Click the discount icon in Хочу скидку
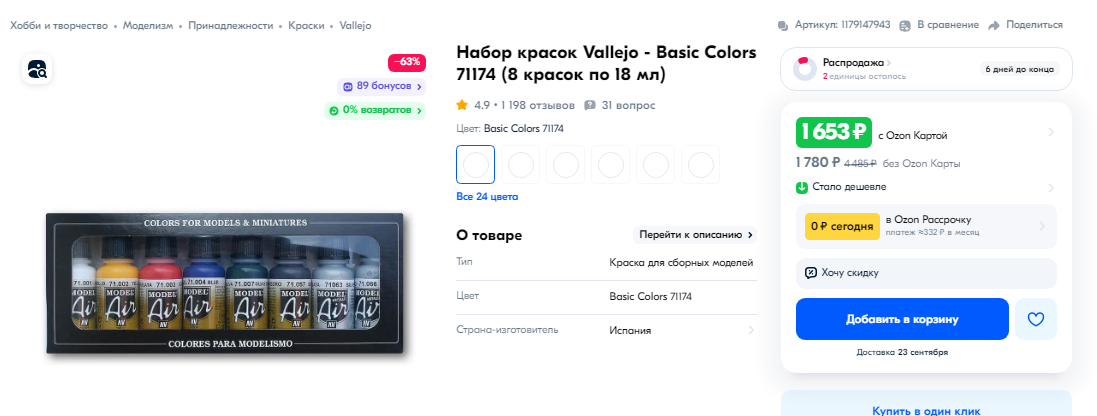Viewport: 1097px width, 416px height. (811, 273)
